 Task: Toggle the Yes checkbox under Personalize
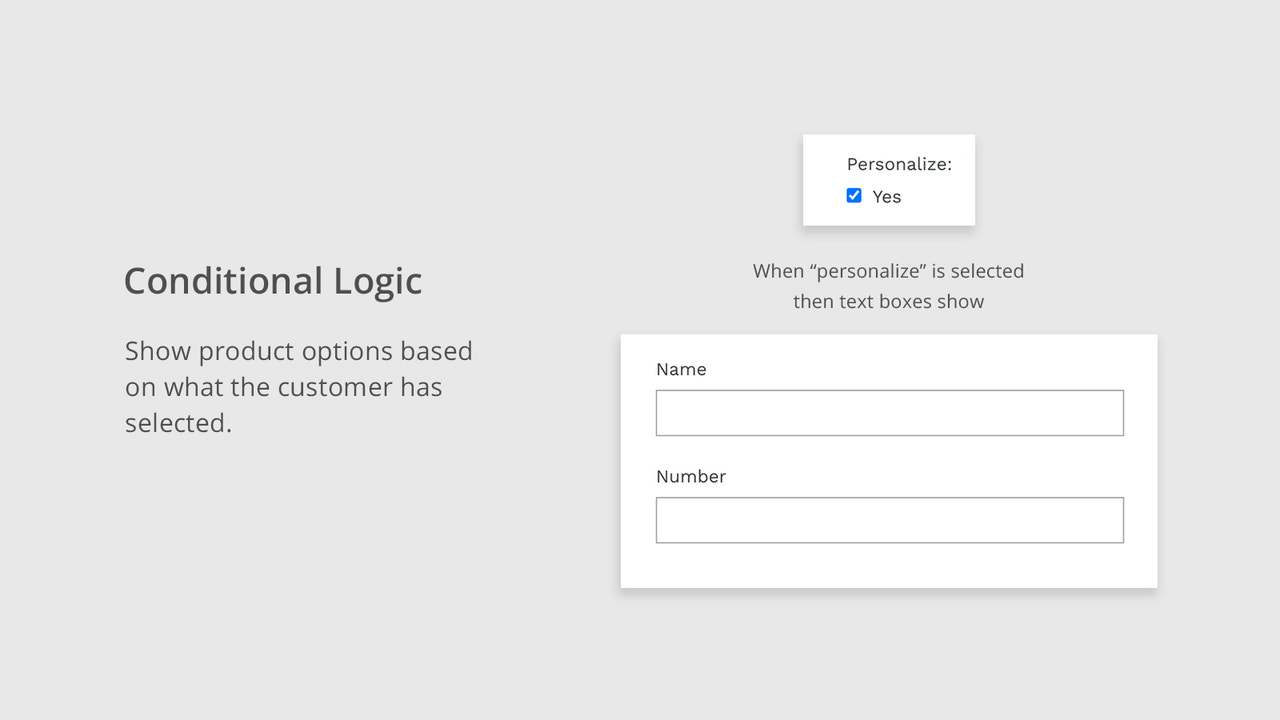[x=854, y=196]
